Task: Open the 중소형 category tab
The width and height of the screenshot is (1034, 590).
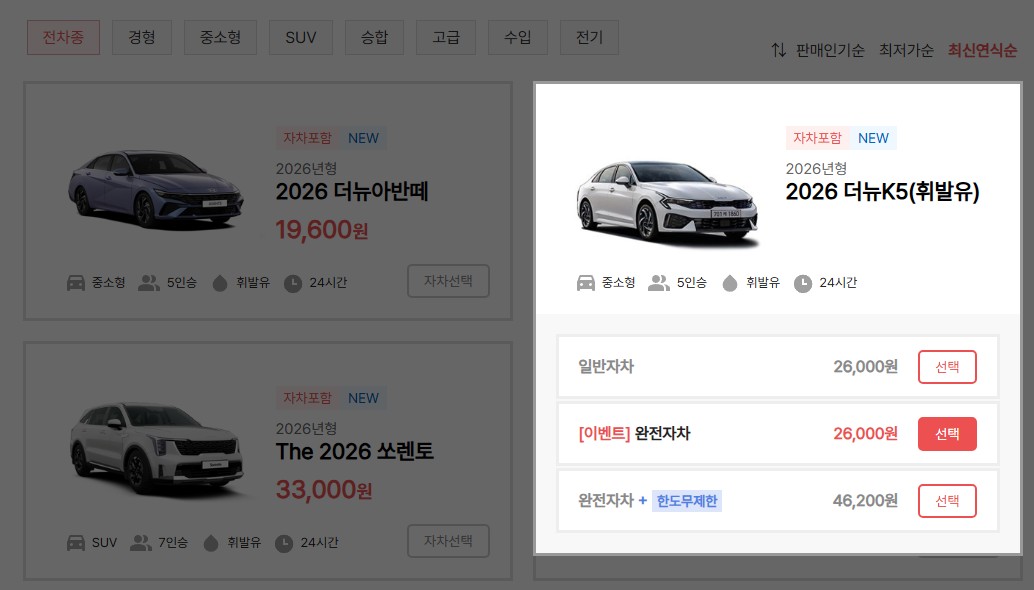Action: point(220,38)
